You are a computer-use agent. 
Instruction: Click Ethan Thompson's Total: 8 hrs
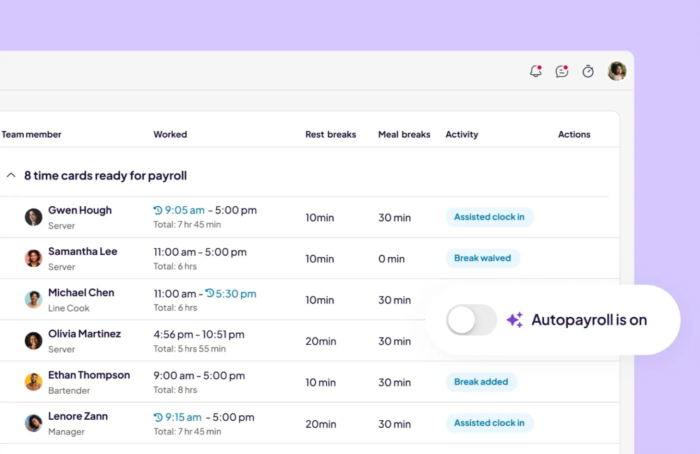175,390
